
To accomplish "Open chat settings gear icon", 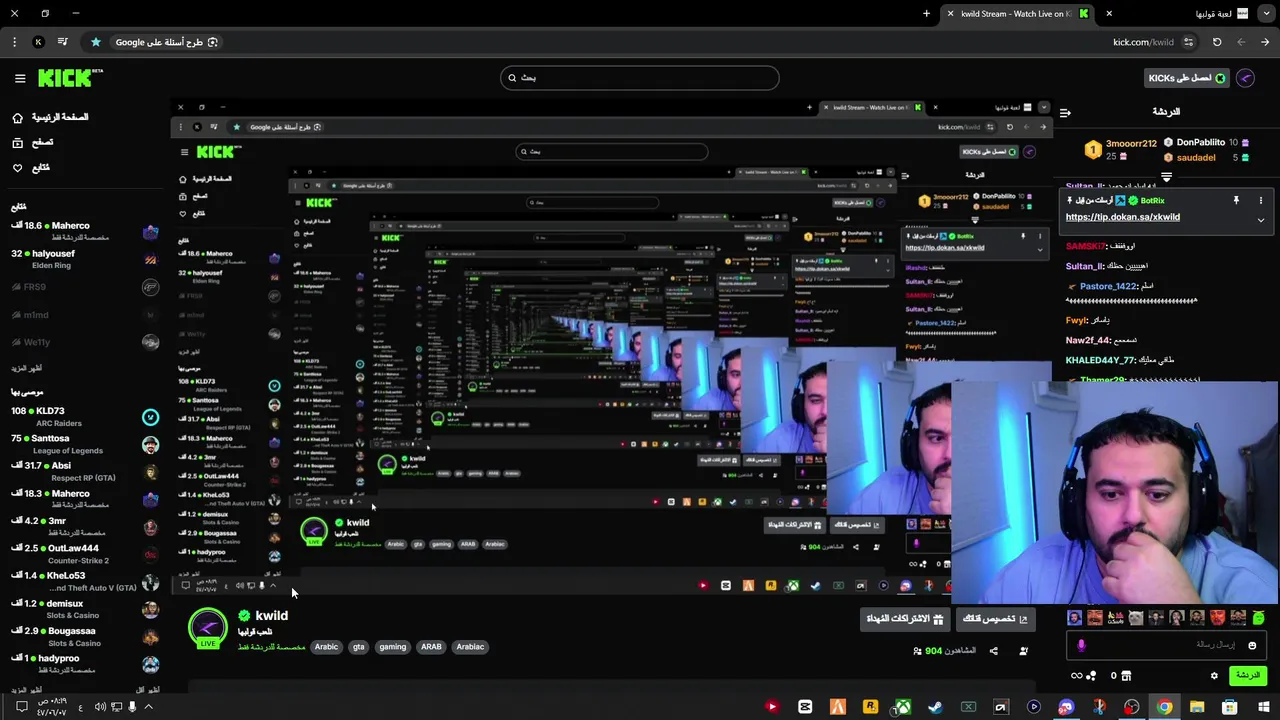I will [x=1214, y=676].
